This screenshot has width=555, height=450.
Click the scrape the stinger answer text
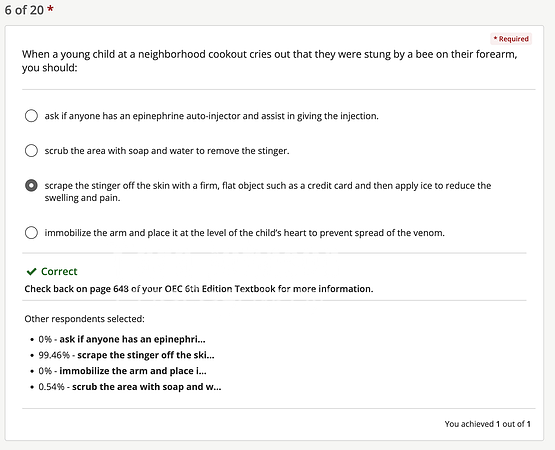pyautogui.click(x=268, y=192)
